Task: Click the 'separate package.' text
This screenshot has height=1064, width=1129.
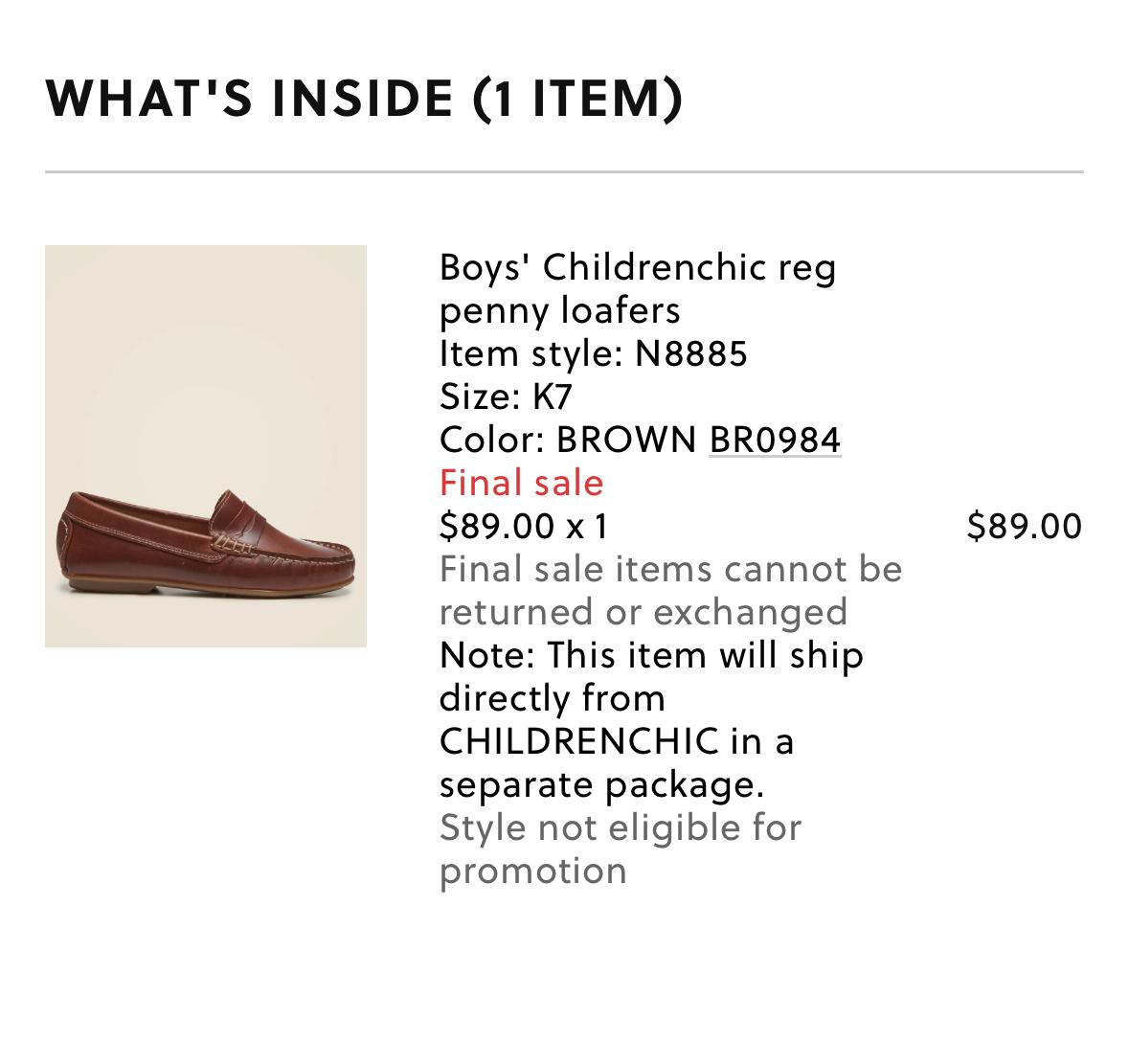Action: click(601, 784)
